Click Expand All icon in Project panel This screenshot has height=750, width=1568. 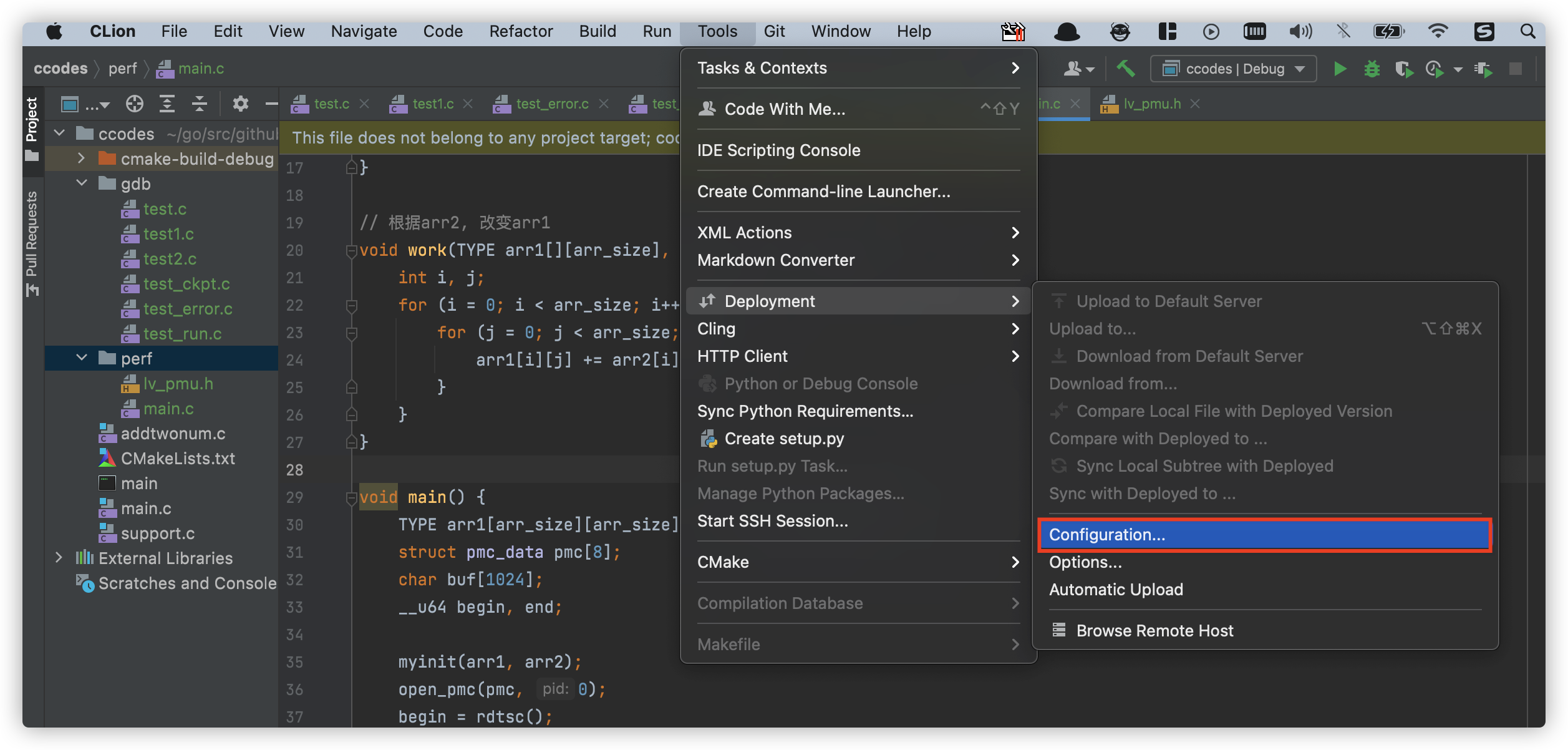click(167, 104)
